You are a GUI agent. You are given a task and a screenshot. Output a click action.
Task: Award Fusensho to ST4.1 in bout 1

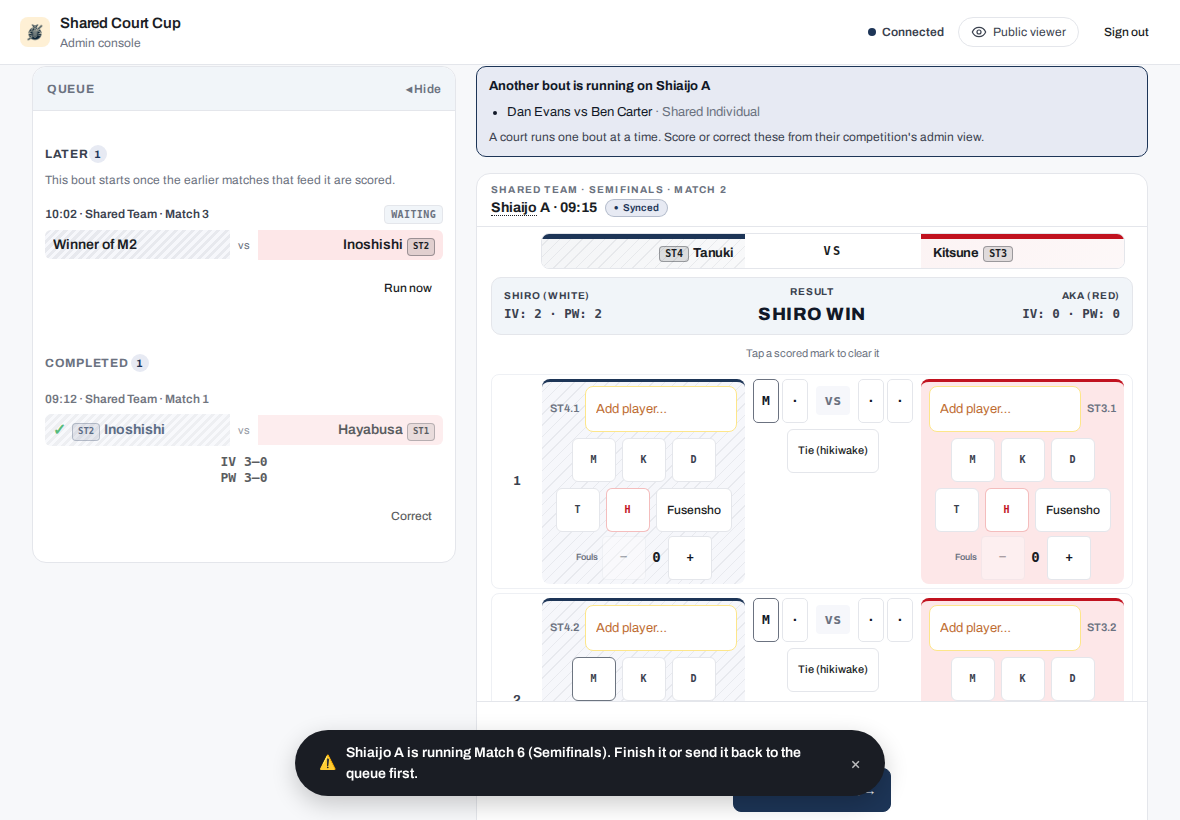[694, 510]
